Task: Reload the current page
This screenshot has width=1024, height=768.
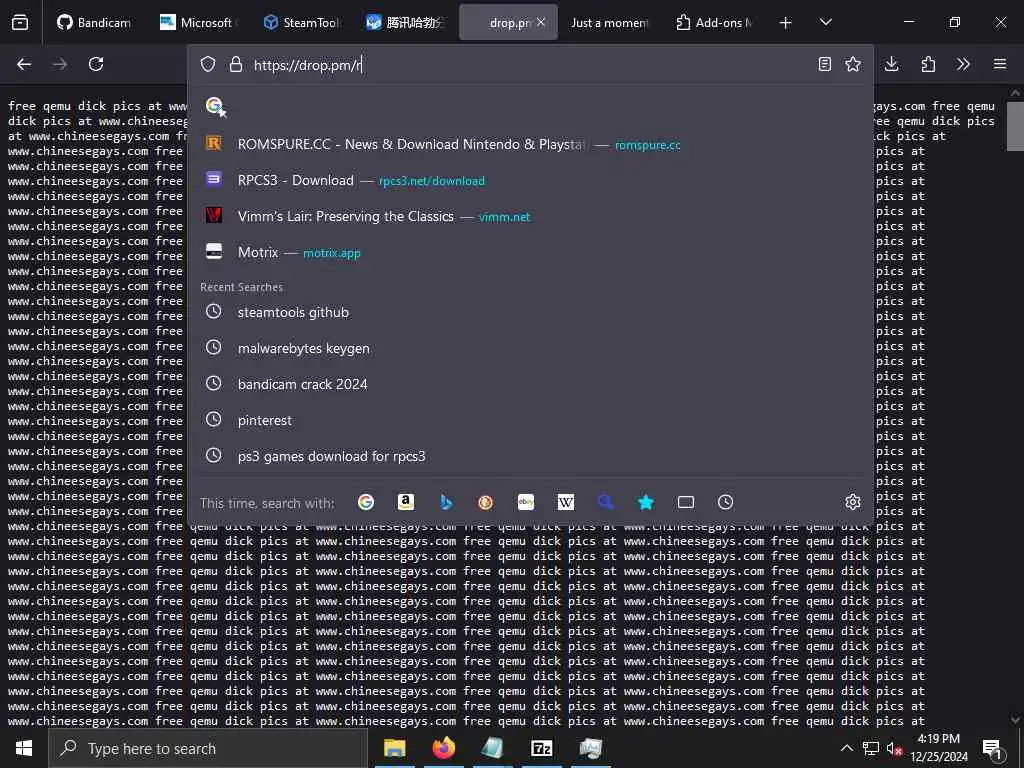Action: point(96,64)
